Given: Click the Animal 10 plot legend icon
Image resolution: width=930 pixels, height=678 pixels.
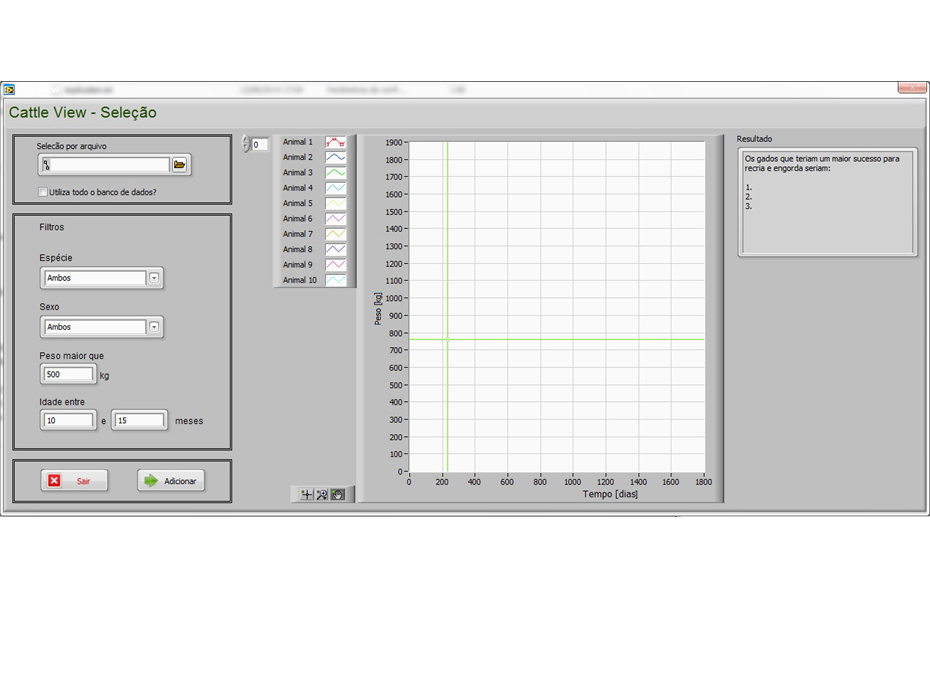Looking at the screenshot, I should pos(335,281).
